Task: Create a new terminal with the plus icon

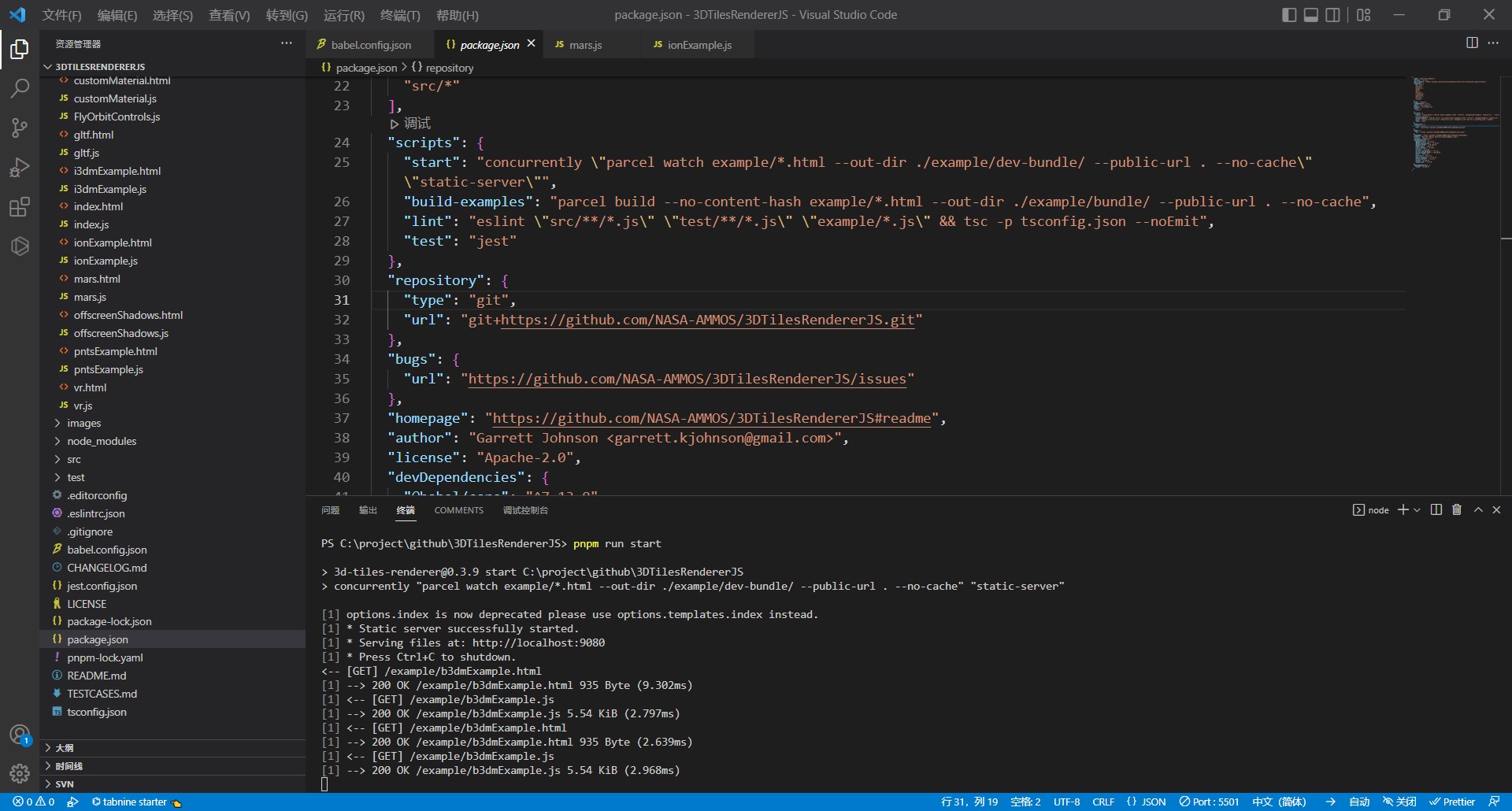Action: coord(1404,509)
